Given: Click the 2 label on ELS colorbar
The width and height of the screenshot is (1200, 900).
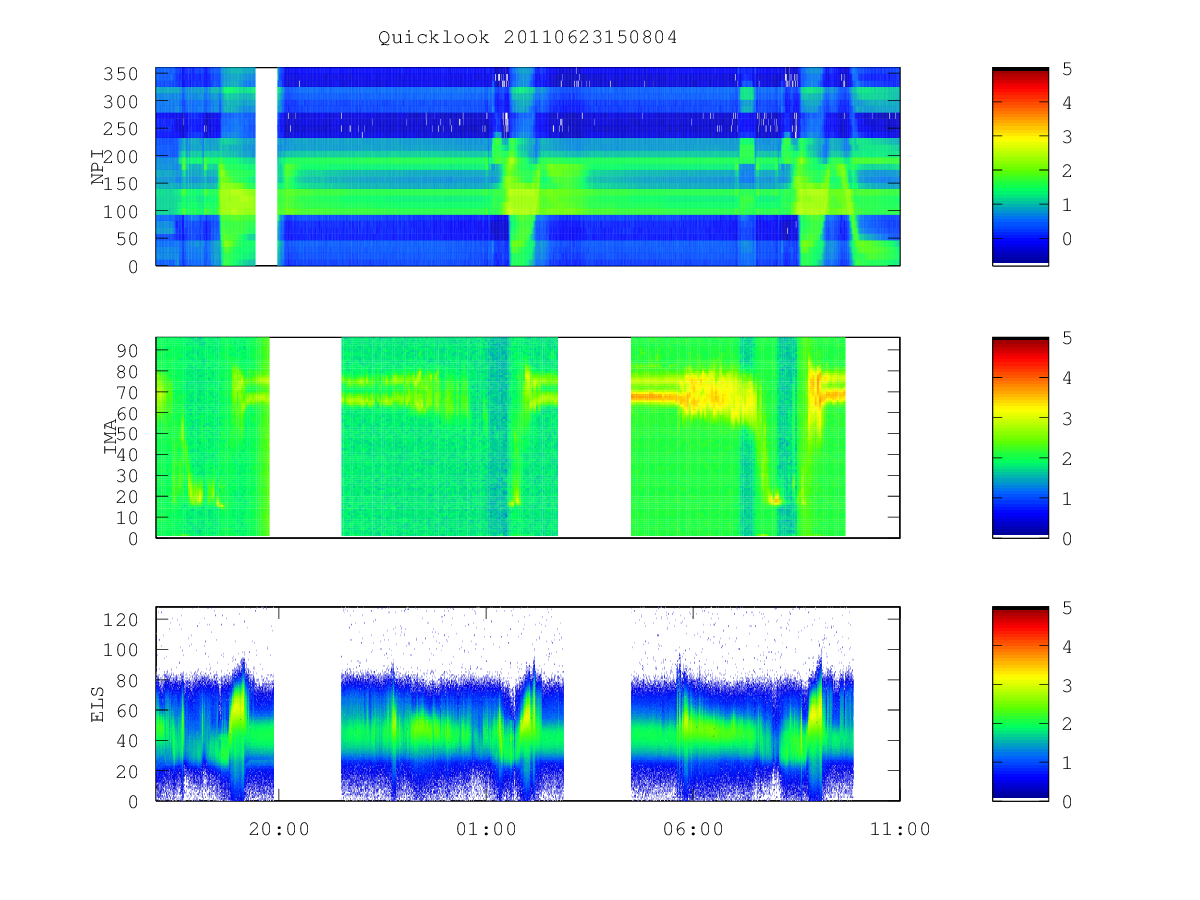Looking at the screenshot, I should (x=1068, y=724).
